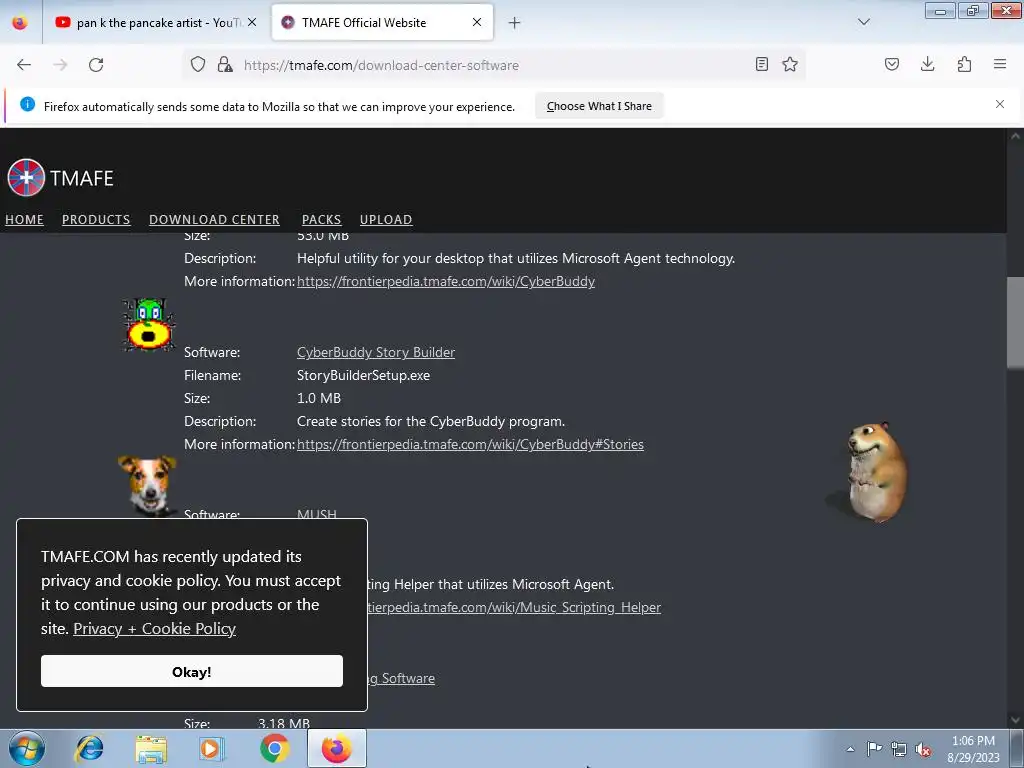
Task: Open the clock showing 1:06 PM
Action: pos(973,749)
